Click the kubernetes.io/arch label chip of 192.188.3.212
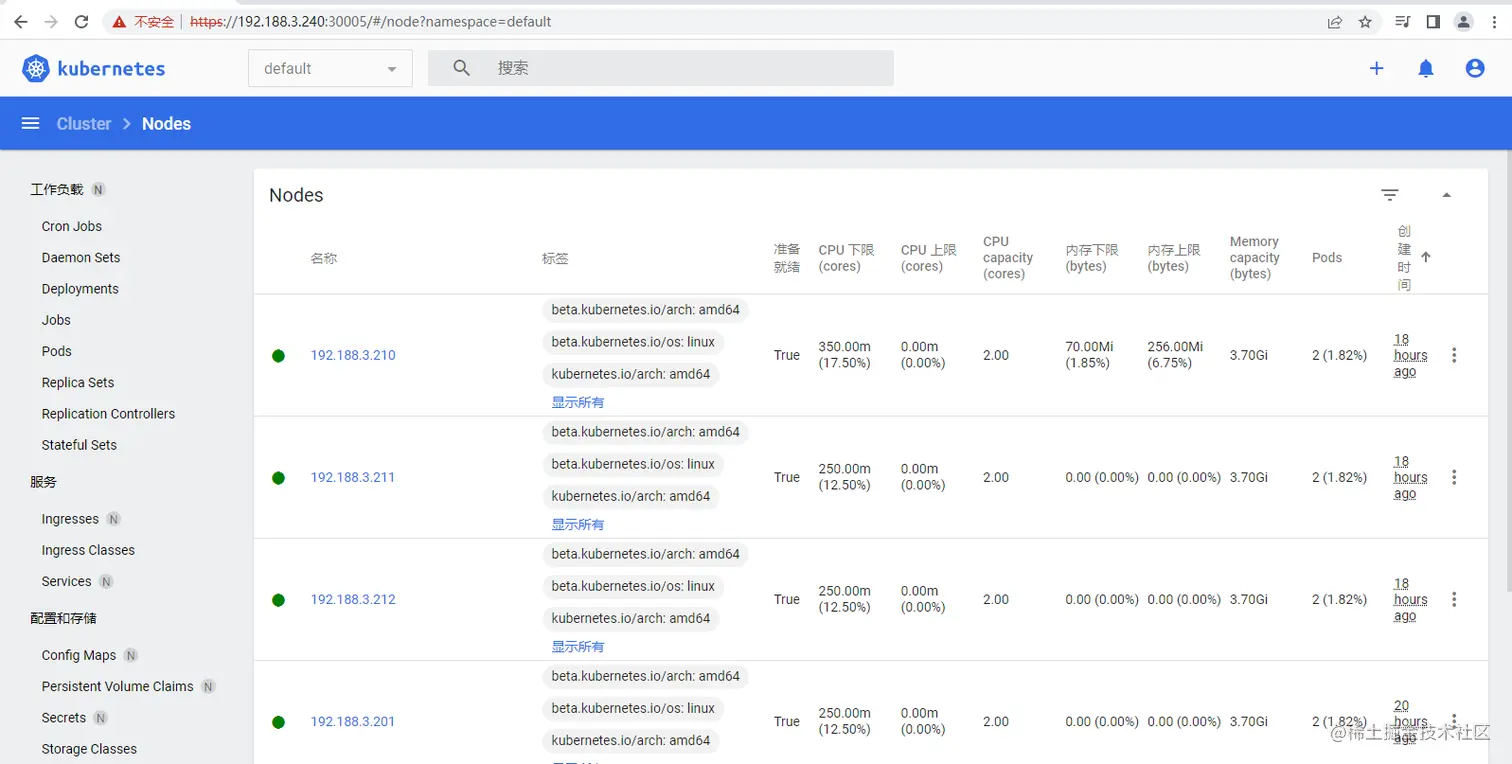The width and height of the screenshot is (1512, 764). 631,618
